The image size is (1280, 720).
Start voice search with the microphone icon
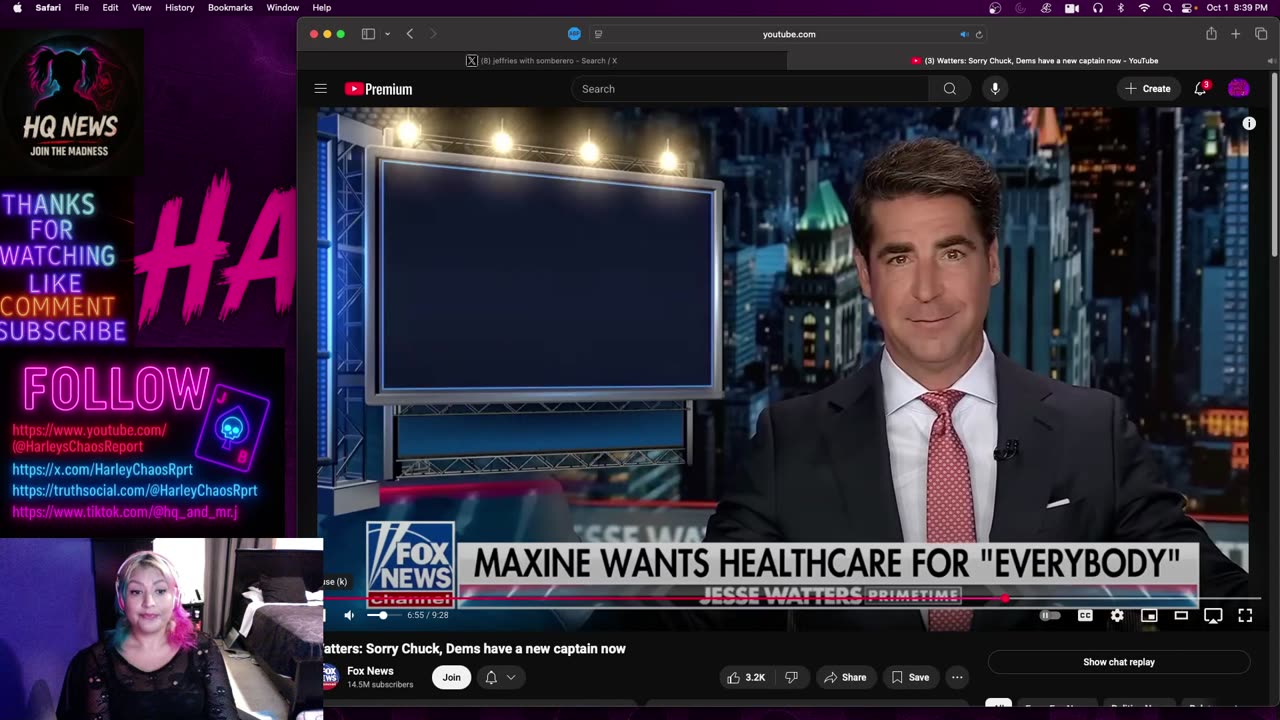[995, 89]
